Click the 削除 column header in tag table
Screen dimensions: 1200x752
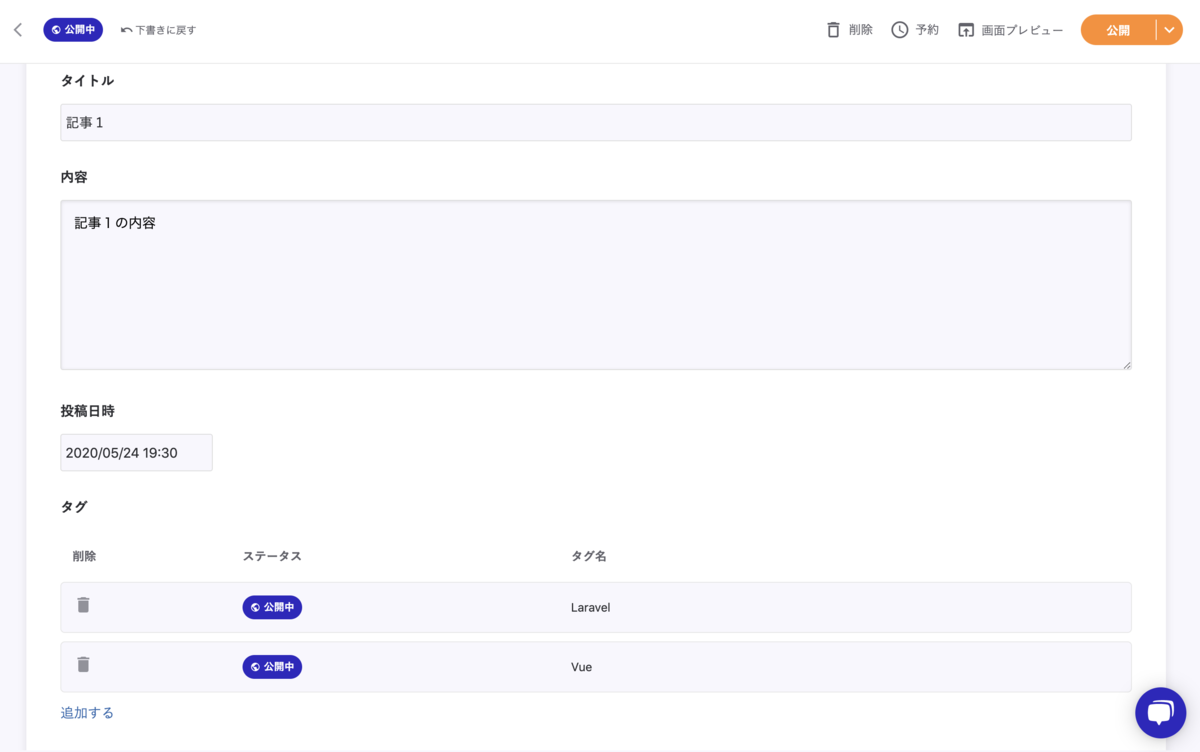(84, 556)
